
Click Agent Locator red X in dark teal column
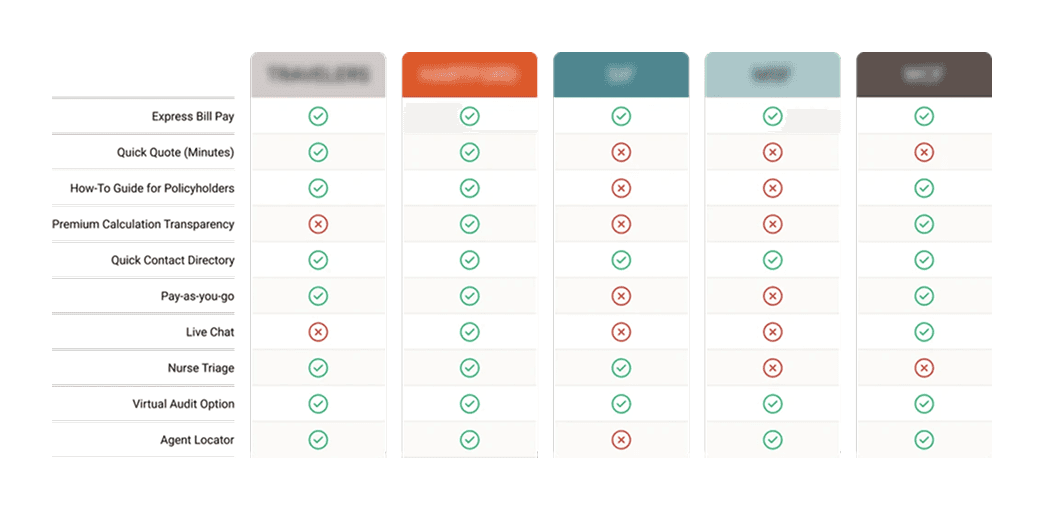click(621, 439)
